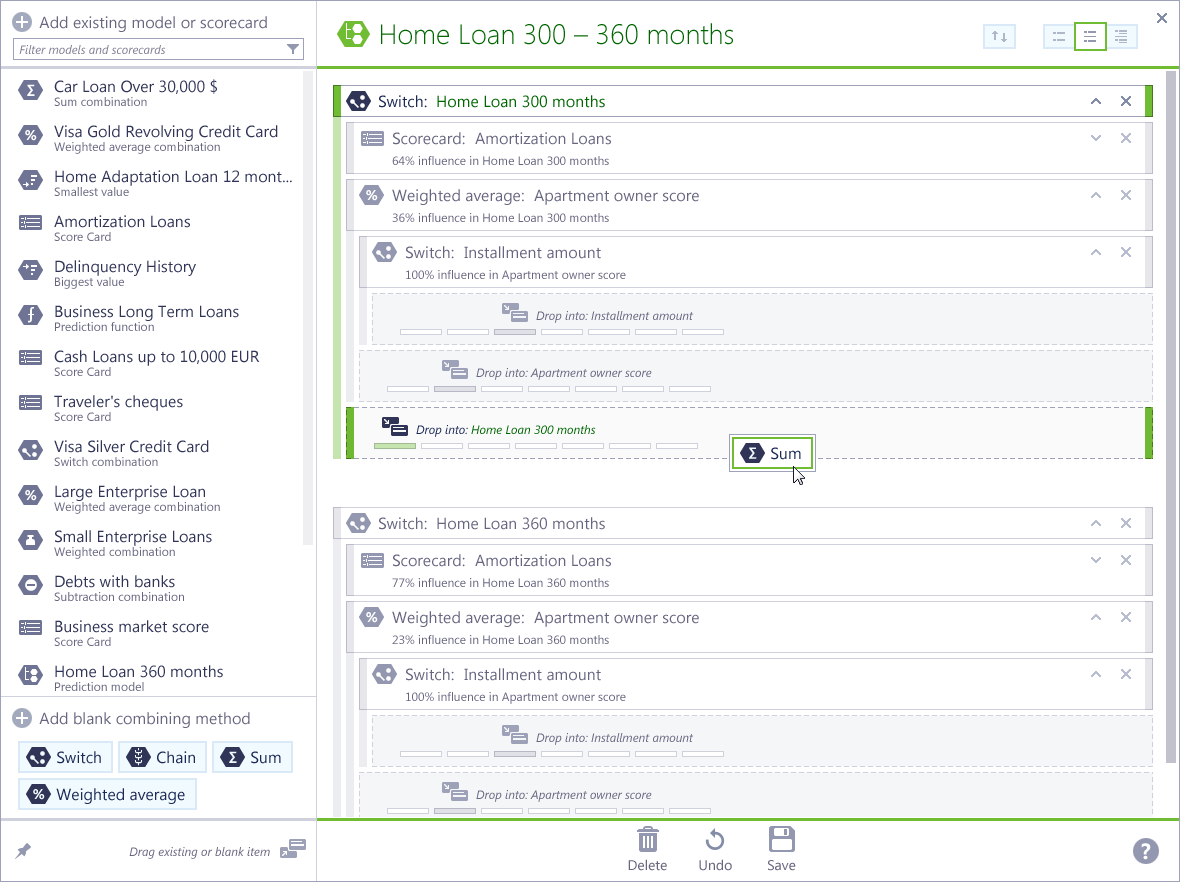Click the plus icon beside Add existing model
Screen dimensions: 1180x882
coord(22,23)
